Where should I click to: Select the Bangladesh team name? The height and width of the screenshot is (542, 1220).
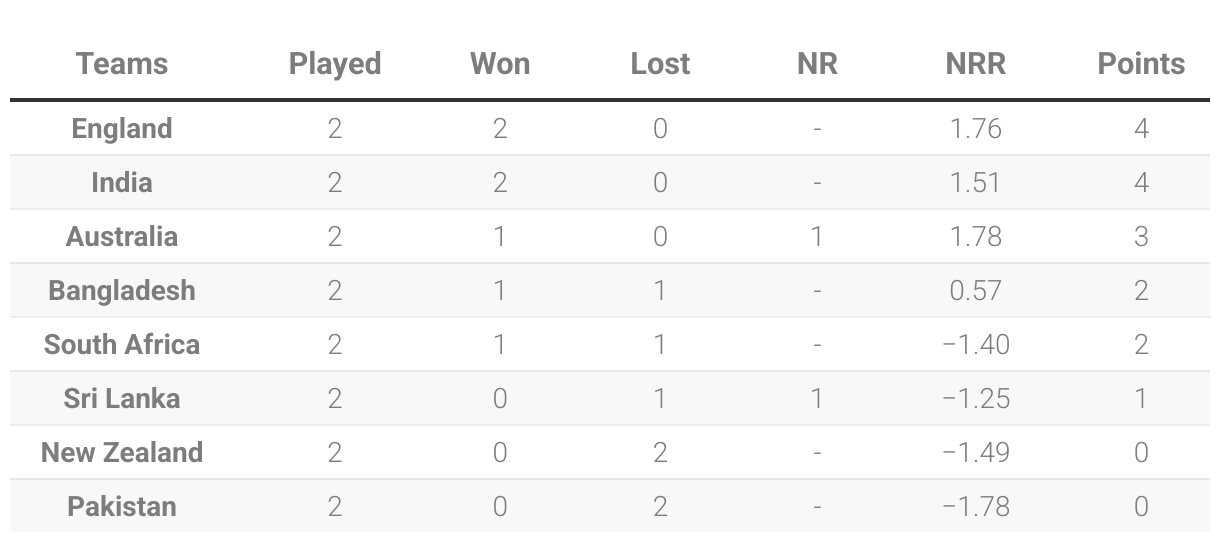pos(122,291)
